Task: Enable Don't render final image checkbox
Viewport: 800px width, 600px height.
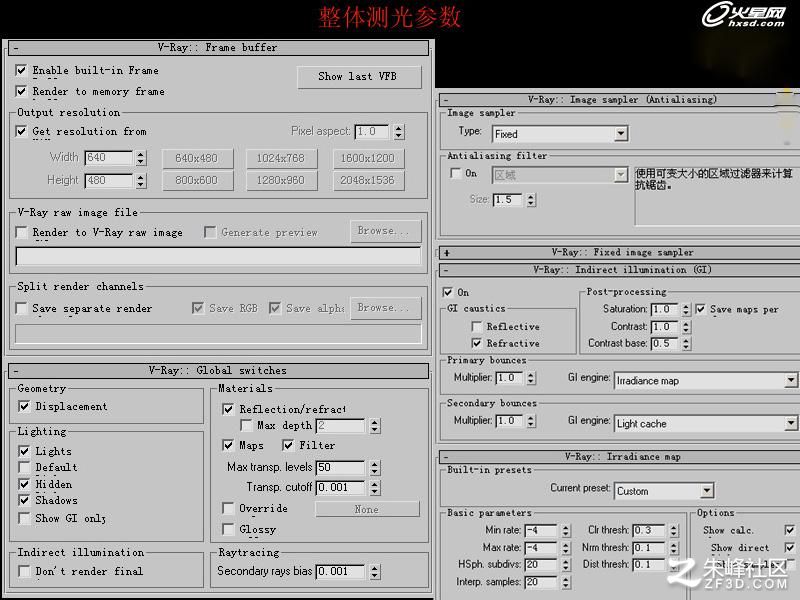Action: tap(24, 571)
